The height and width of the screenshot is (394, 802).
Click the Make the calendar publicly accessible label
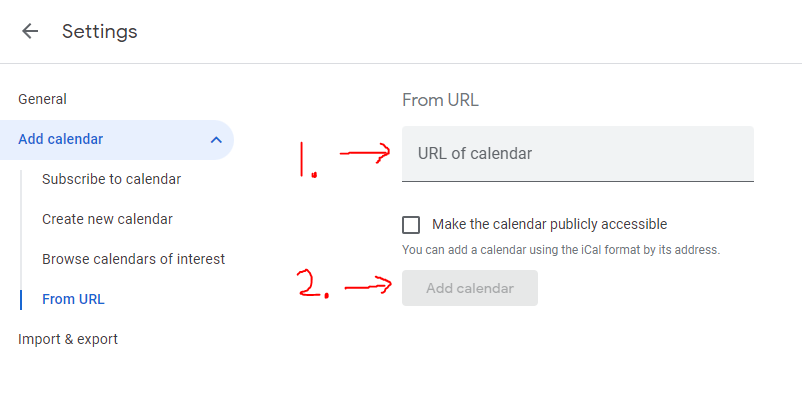click(x=549, y=224)
